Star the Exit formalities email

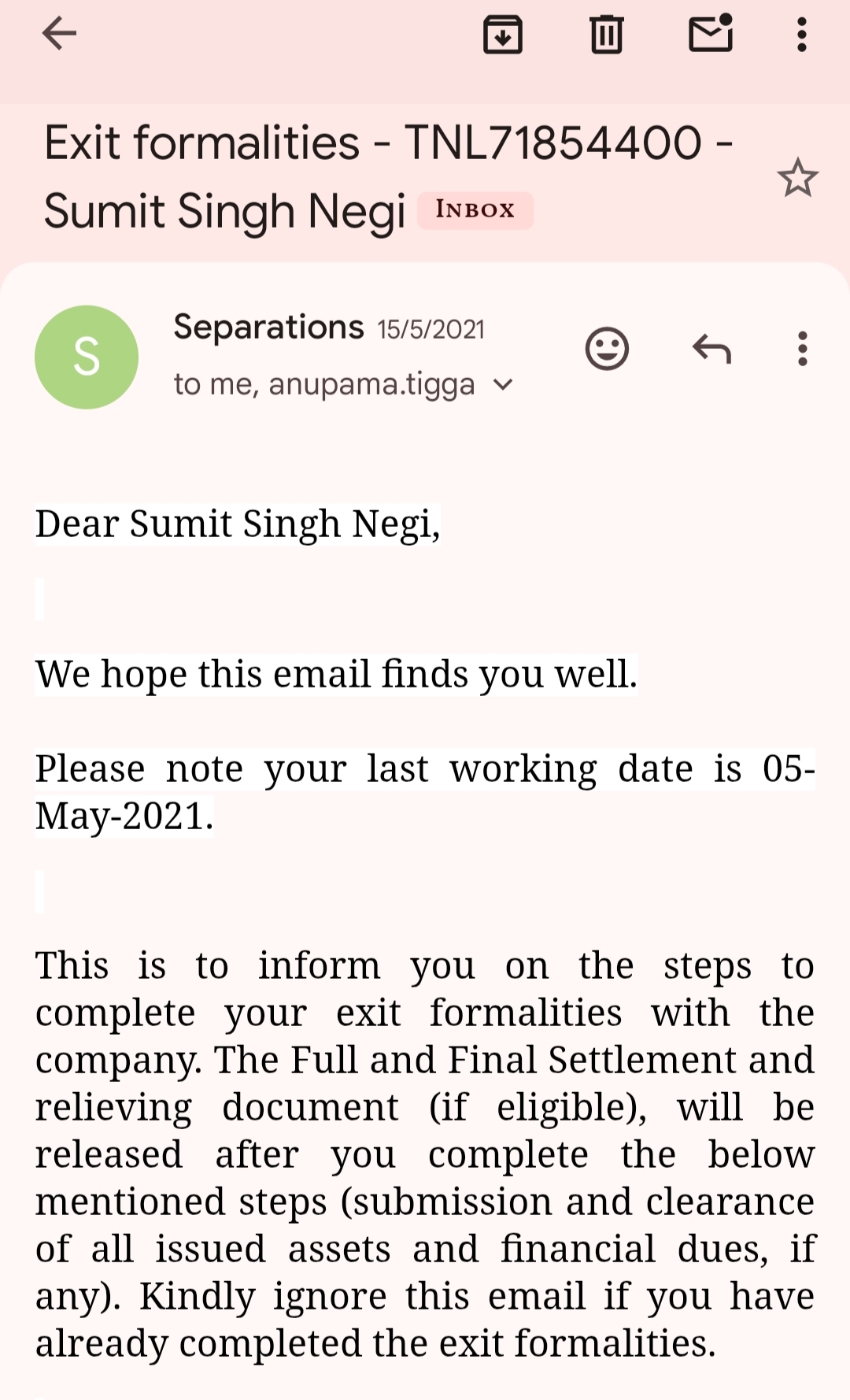[x=797, y=178]
